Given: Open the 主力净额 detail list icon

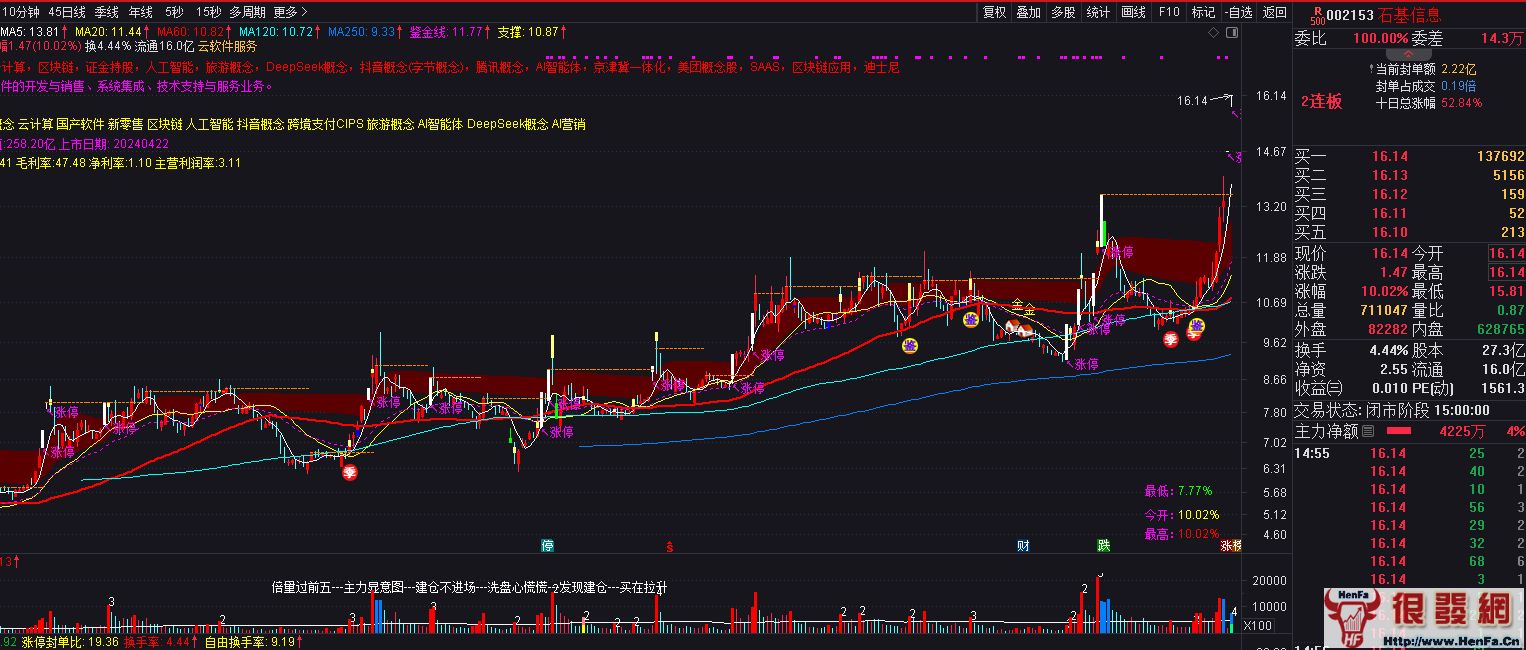Looking at the screenshot, I should point(1369,431).
